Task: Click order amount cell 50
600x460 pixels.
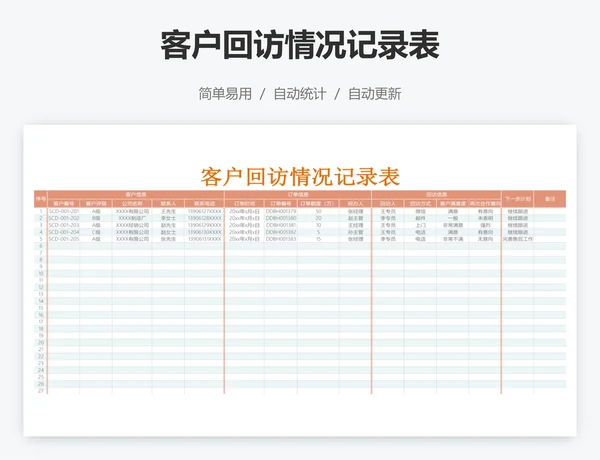Action: tap(318, 211)
